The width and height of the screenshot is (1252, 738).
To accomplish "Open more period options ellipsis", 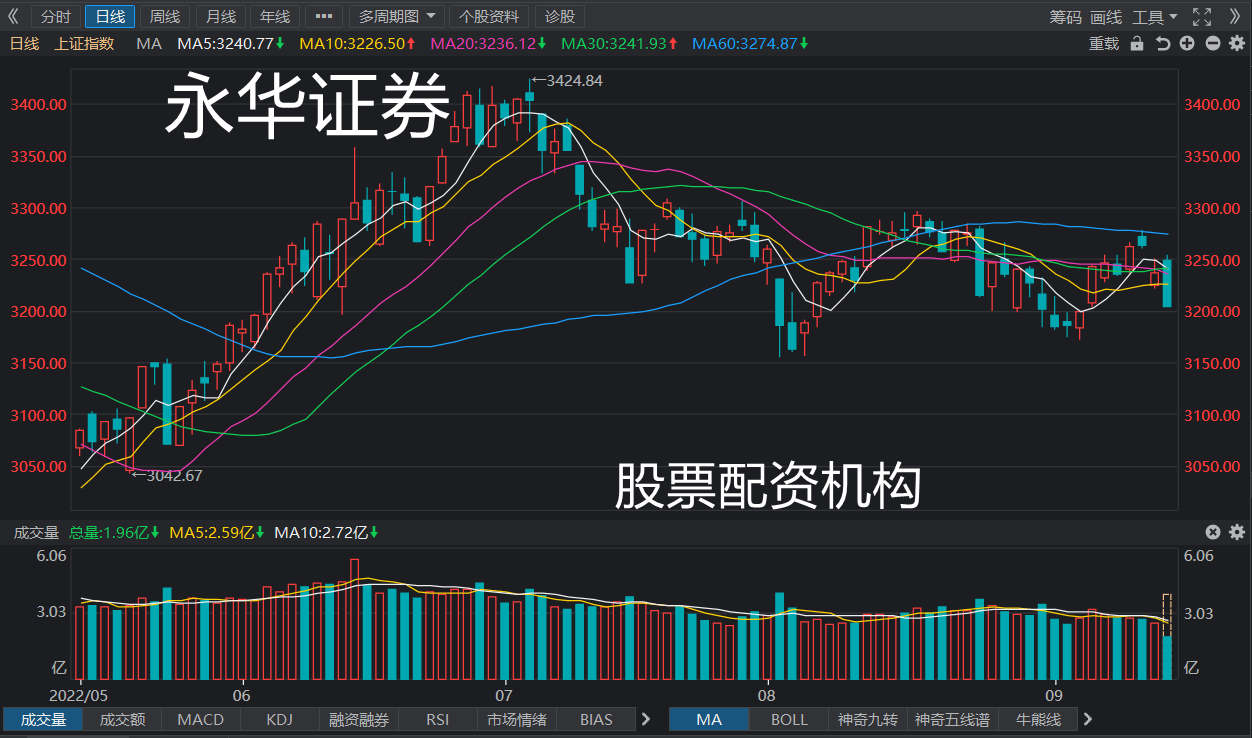I will [x=323, y=17].
